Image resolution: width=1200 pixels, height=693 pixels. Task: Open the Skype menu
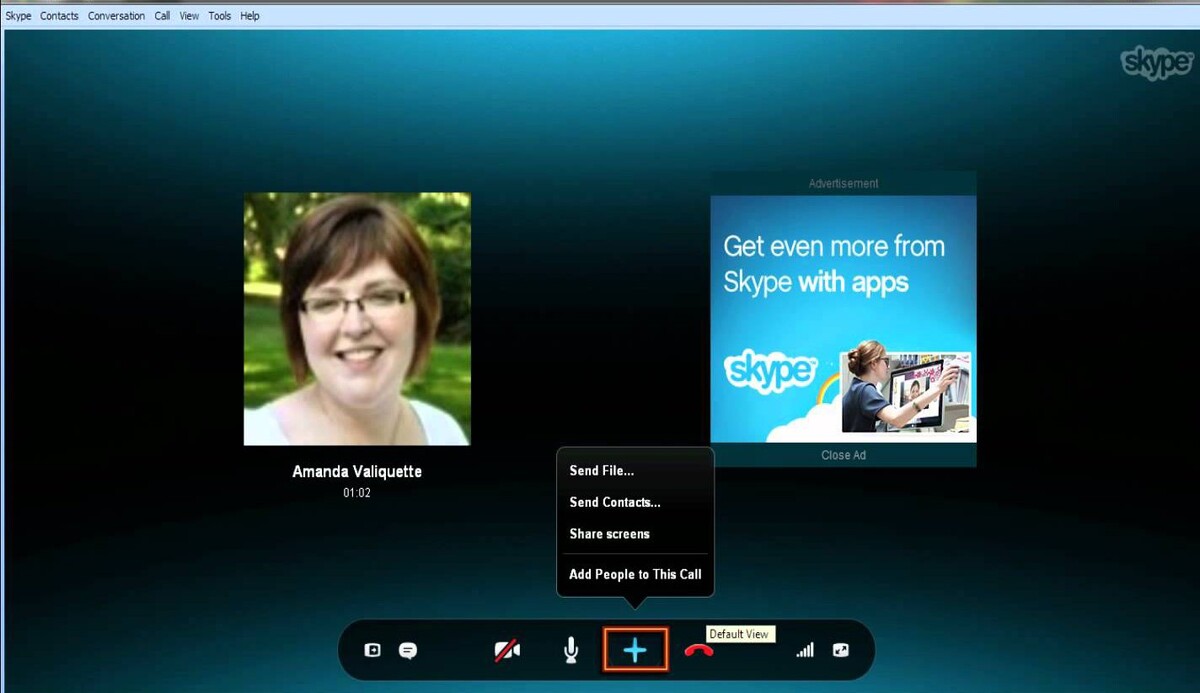pyautogui.click(x=18, y=16)
